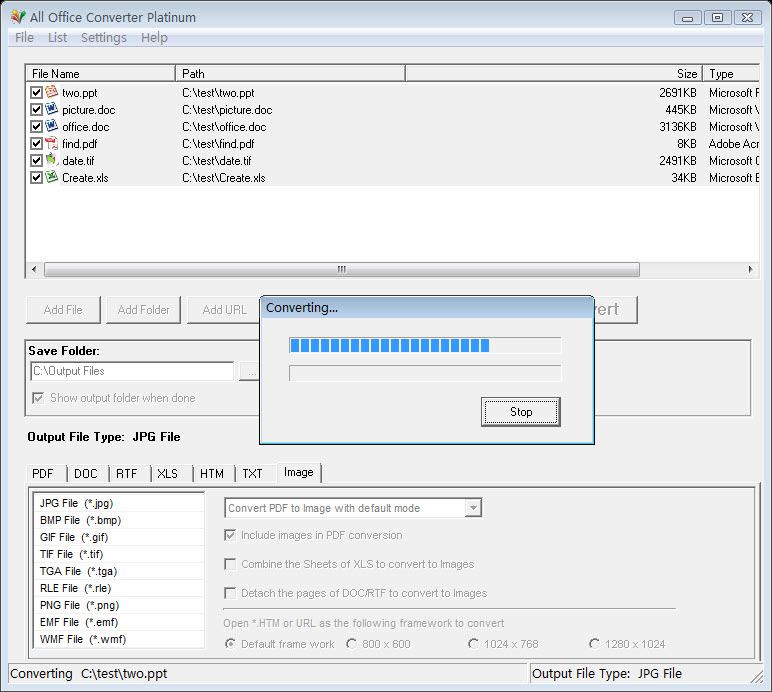This screenshot has width=772, height=692.
Task: Click the find.pdf PDF file icon
Action: pyautogui.click(x=52, y=144)
